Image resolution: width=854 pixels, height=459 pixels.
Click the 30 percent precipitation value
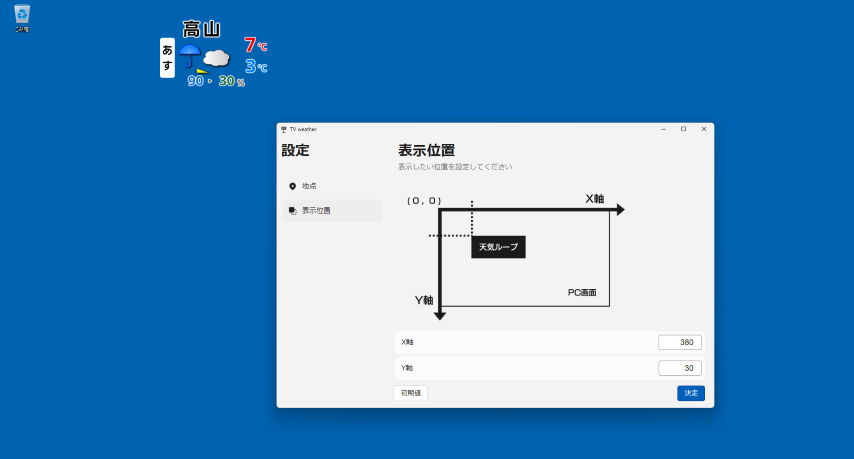point(227,81)
